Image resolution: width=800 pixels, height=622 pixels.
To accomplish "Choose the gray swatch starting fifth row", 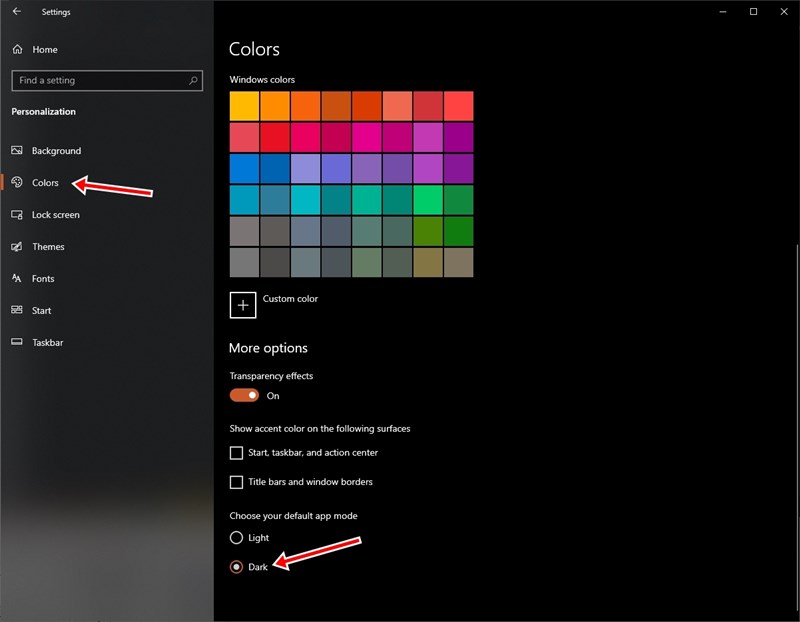I will click(244, 231).
